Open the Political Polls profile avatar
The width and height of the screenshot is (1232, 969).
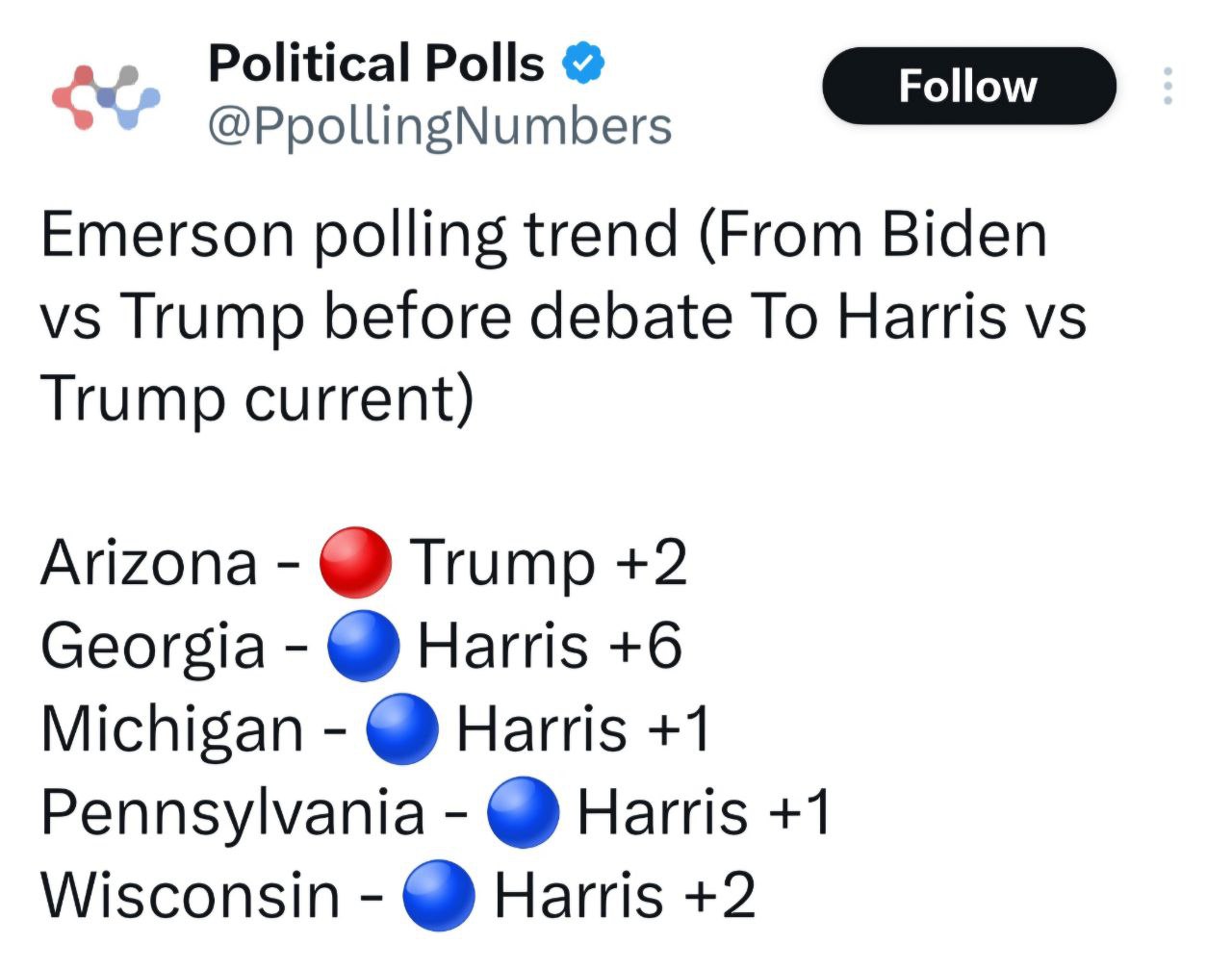pos(105,96)
